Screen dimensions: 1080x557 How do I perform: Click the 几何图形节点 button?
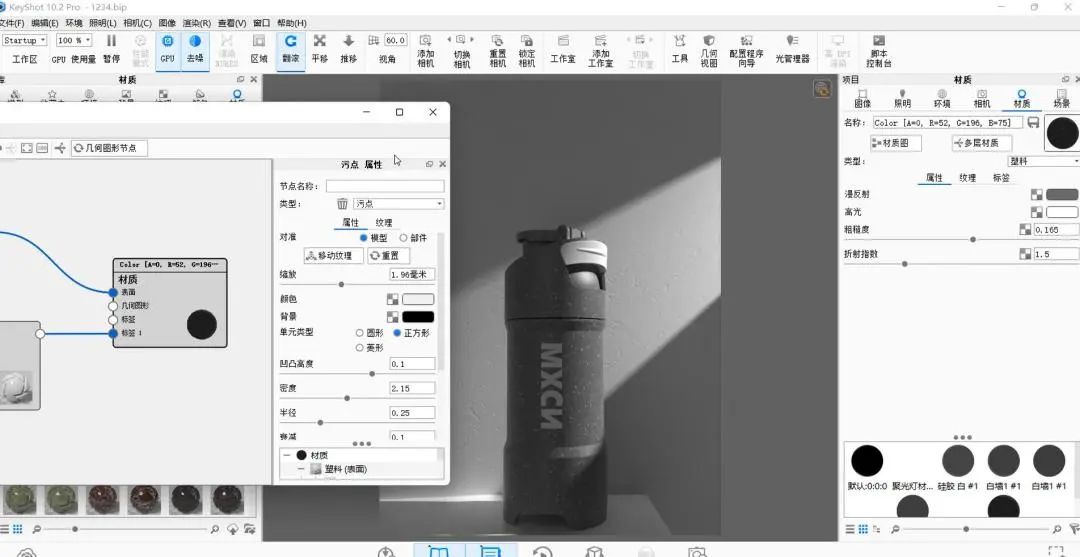(109, 148)
